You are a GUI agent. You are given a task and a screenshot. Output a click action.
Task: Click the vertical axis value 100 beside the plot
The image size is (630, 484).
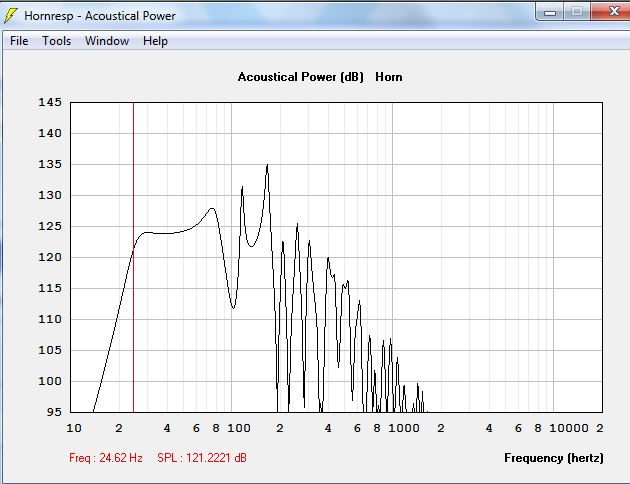[50, 381]
